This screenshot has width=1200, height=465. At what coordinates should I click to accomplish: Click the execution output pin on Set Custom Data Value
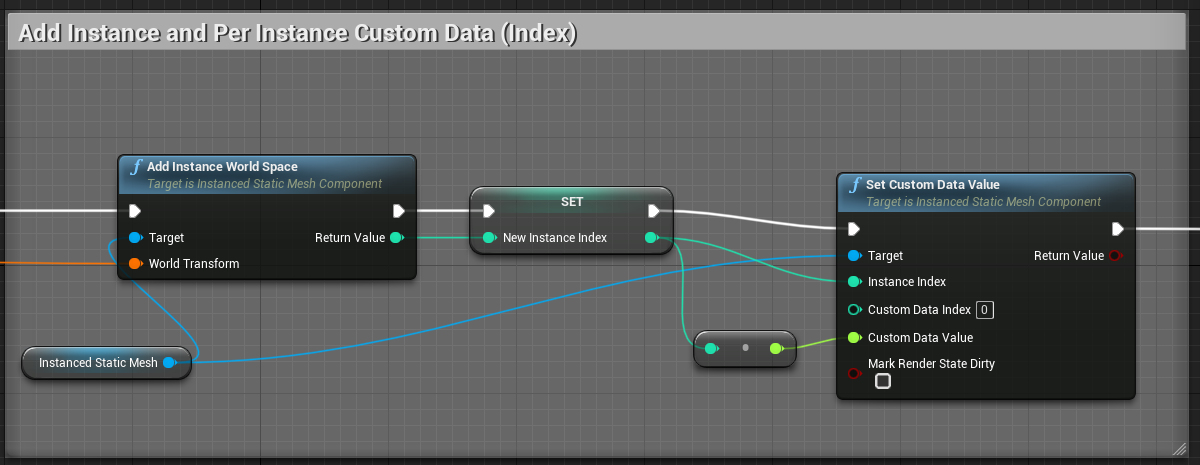[1118, 229]
